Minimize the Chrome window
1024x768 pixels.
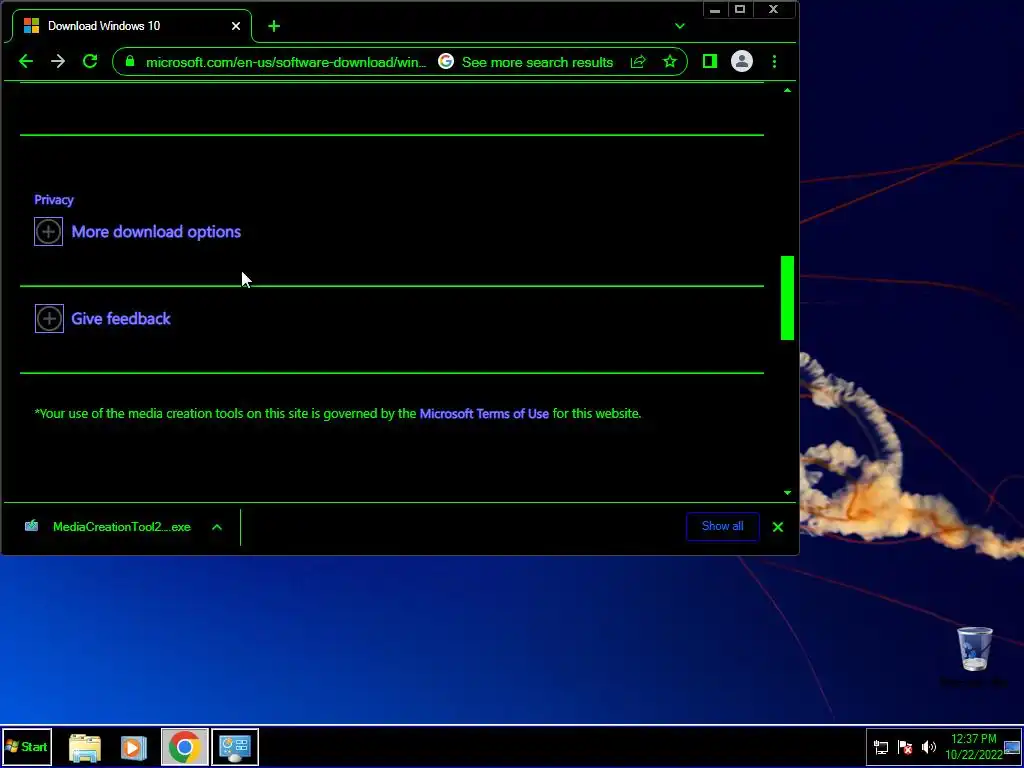click(x=715, y=10)
